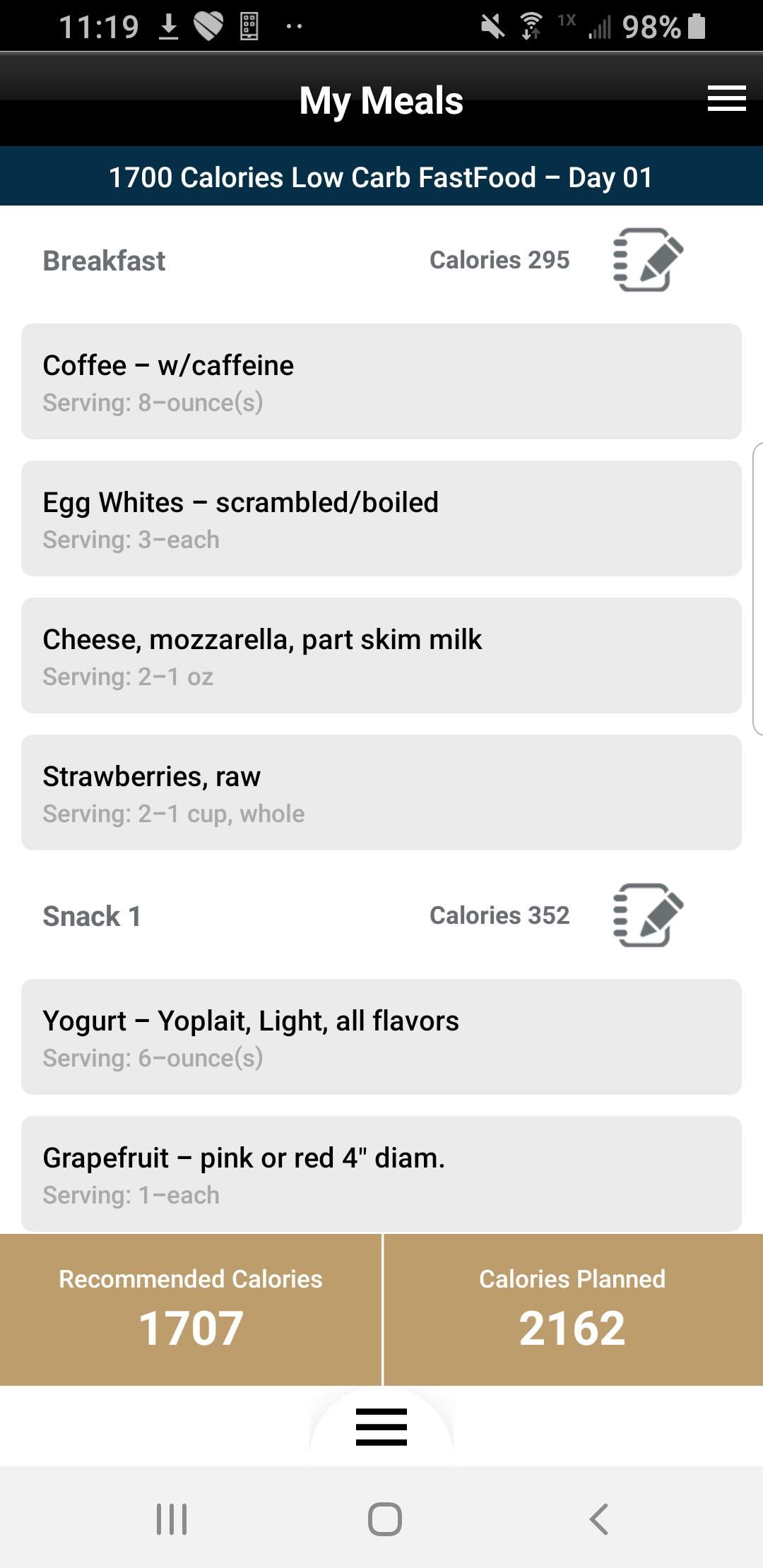Open Yogurt – Yoplait Light item
Image resolution: width=763 pixels, height=1568 pixels.
tap(381, 1037)
